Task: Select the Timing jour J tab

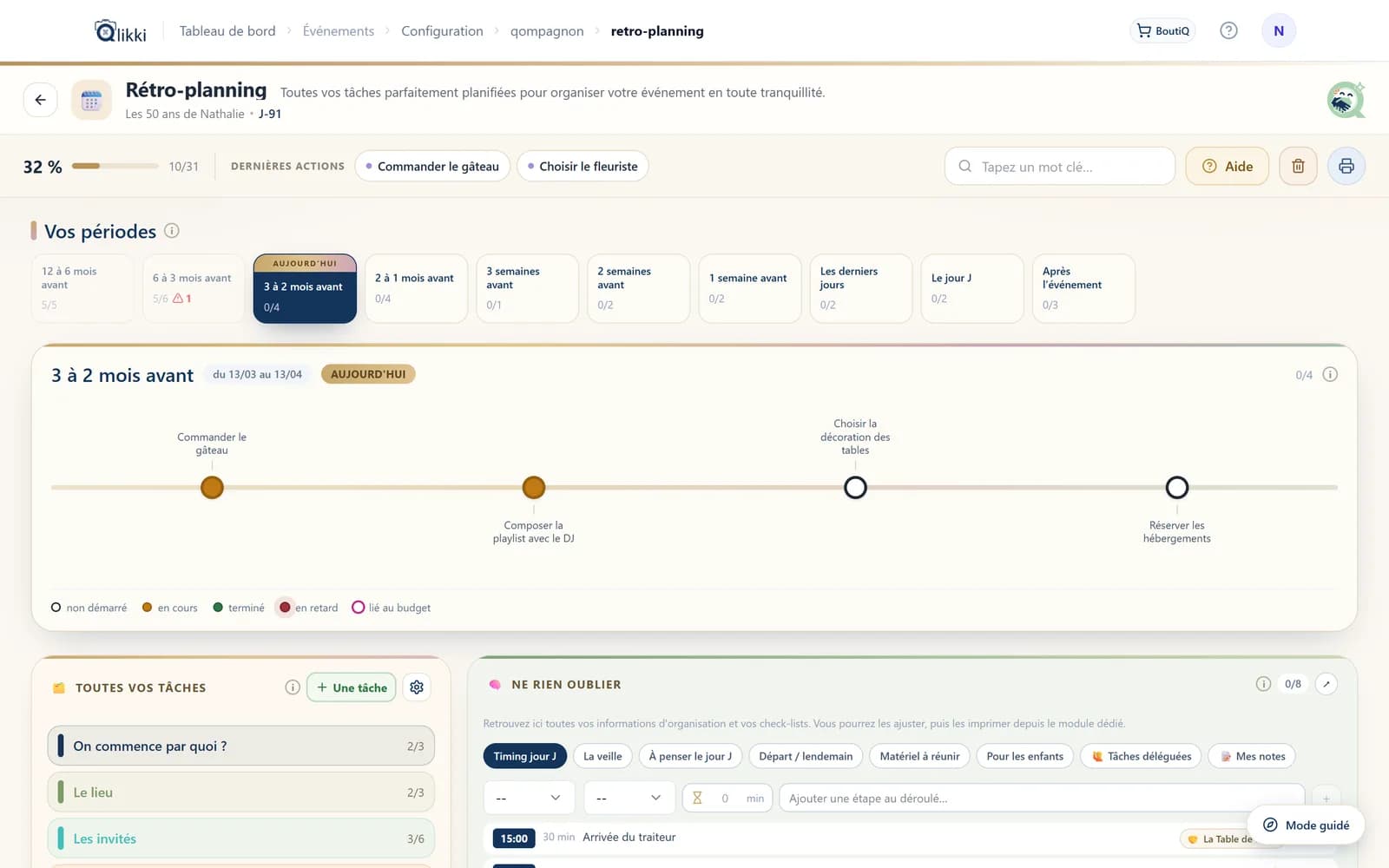Action: [x=525, y=756]
